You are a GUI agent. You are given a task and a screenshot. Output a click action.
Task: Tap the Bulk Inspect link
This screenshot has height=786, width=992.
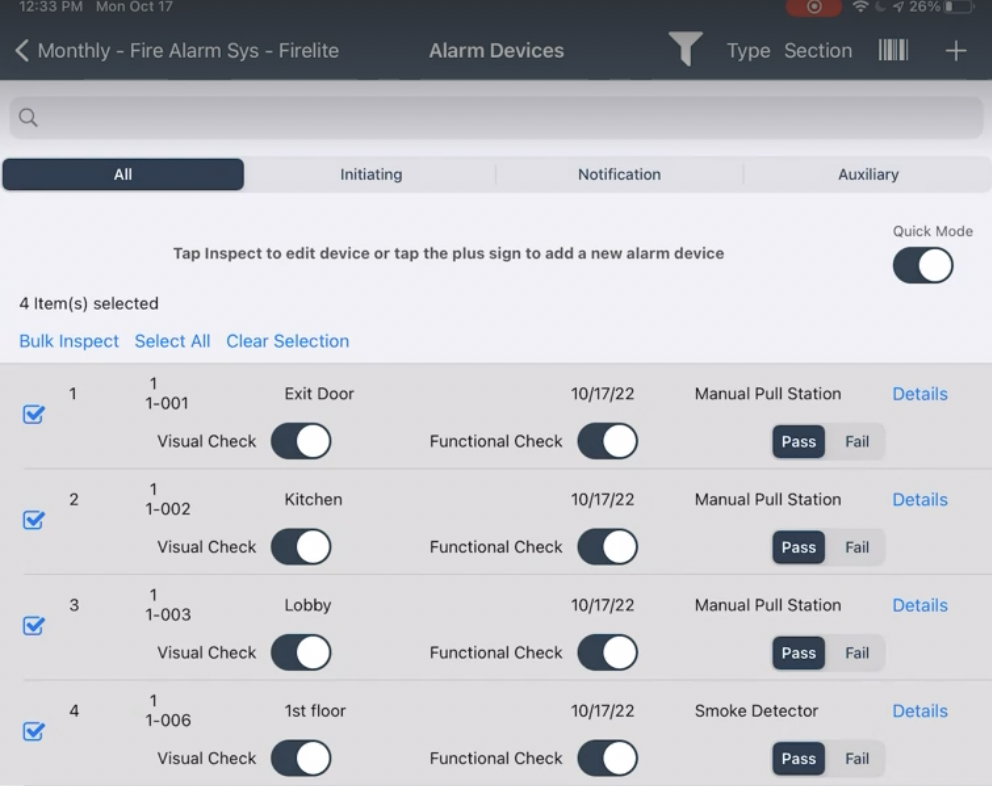pyautogui.click(x=69, y=341)
